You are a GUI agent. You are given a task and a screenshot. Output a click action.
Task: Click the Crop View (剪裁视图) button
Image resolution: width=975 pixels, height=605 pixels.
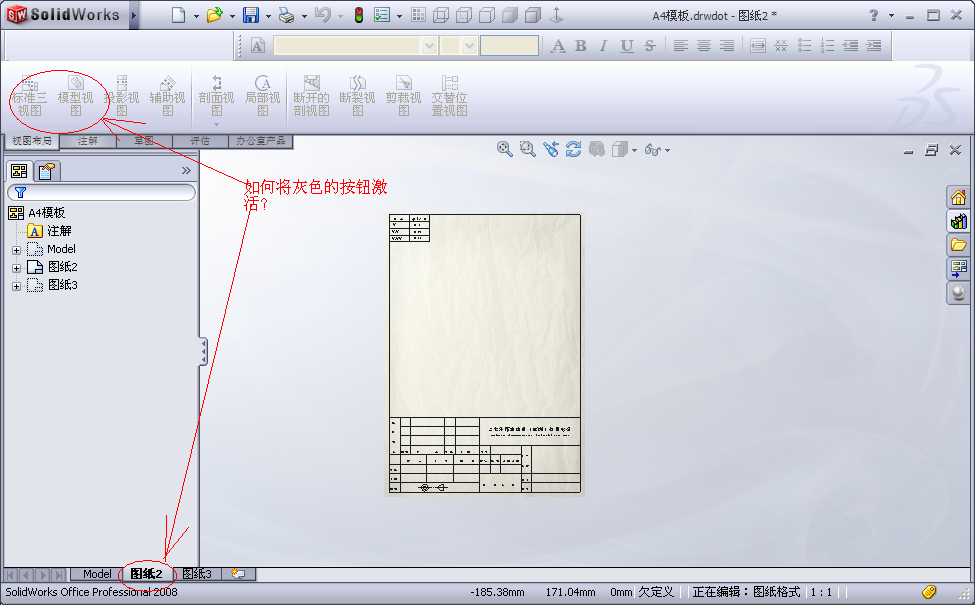(x=404, y=96)
